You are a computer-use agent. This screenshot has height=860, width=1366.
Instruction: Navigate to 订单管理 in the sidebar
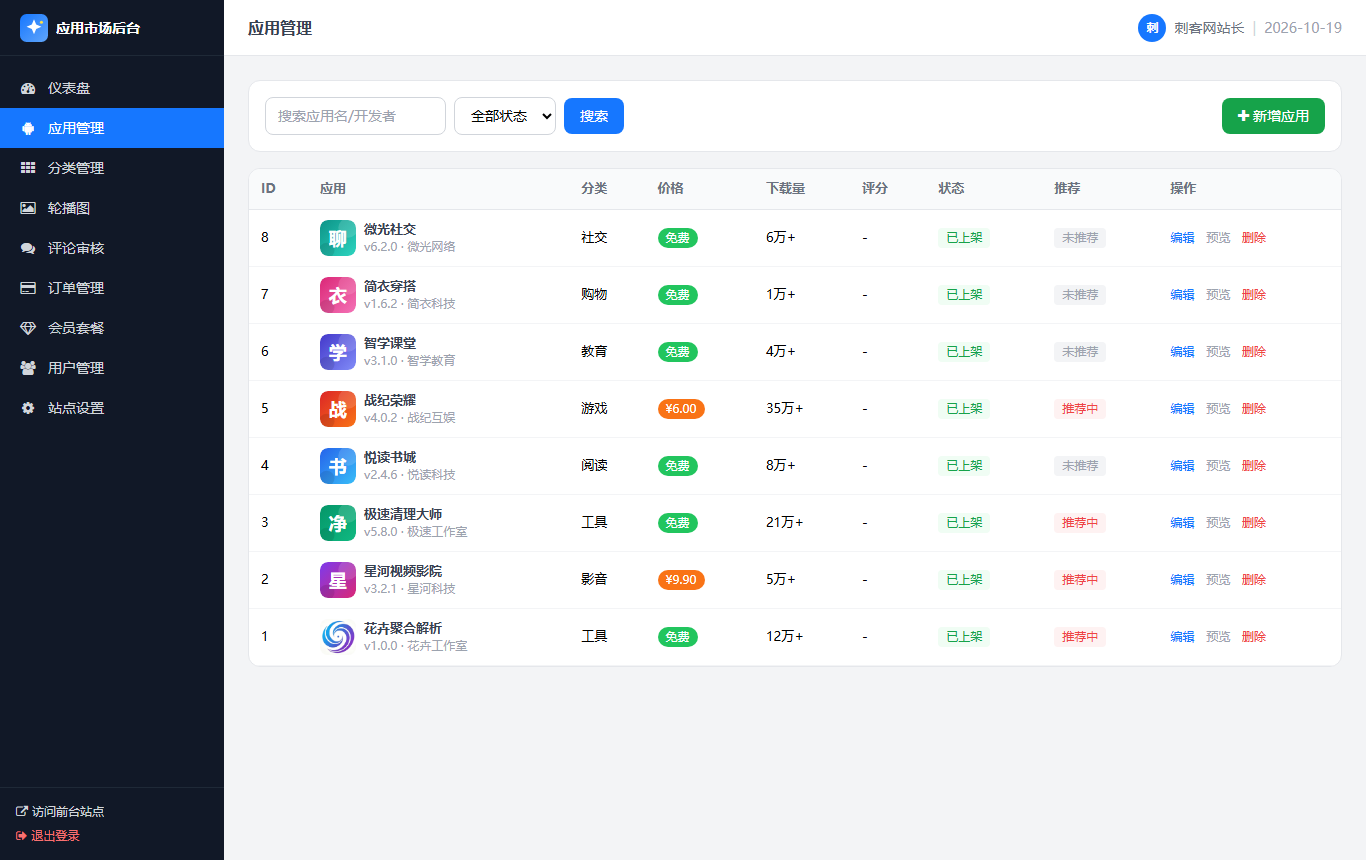coord(112,288)
